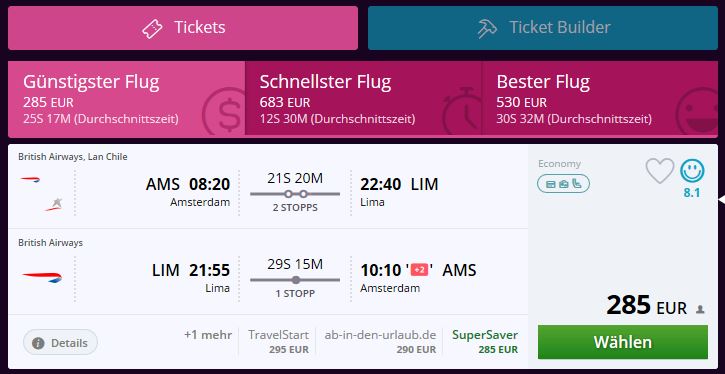Image resolution: width=725 pixels, height=374 pixels.
Task: Select the Schnellster Flug sort option
Action: 363,99
